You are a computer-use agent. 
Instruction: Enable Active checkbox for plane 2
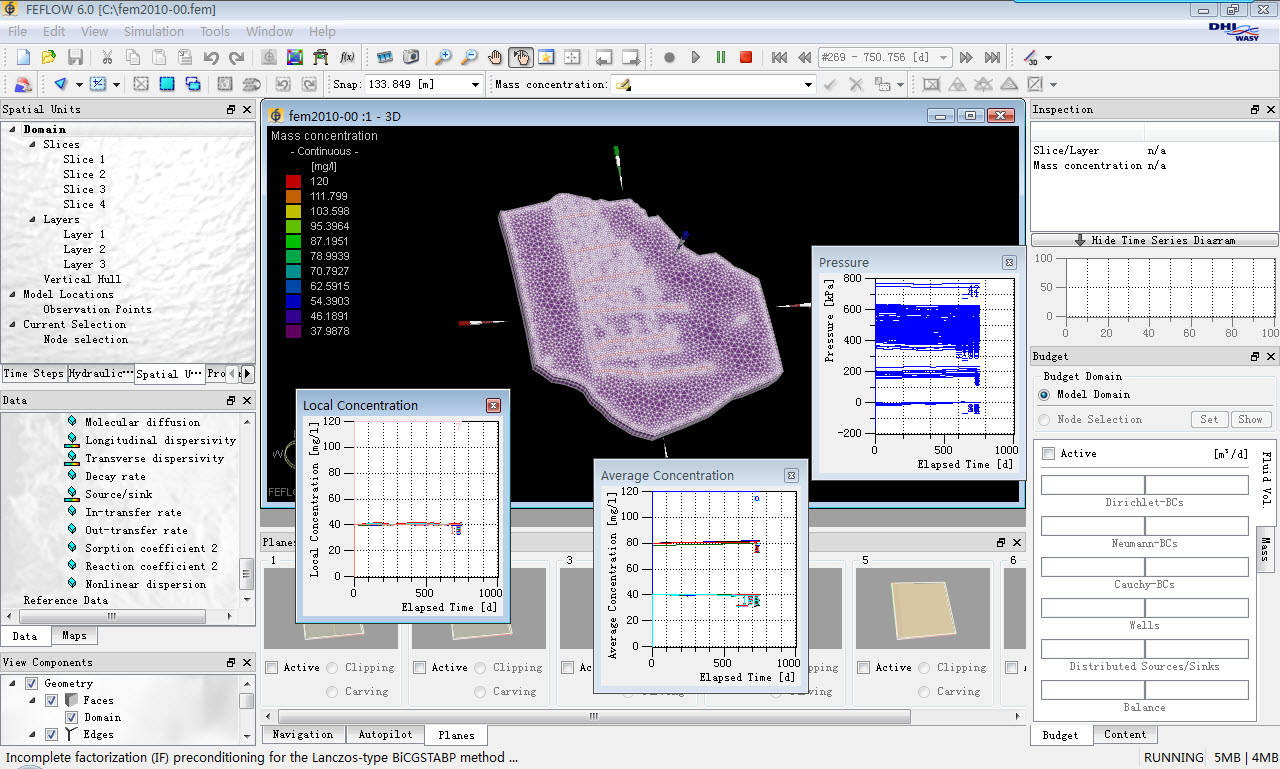click(420, 668)
